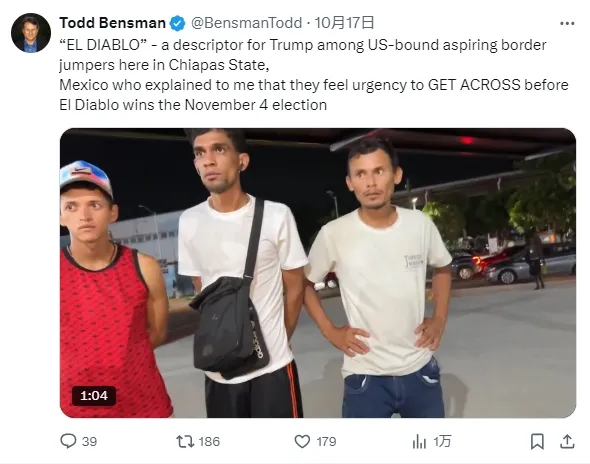
Task: Click the man in red tank top
Action: [113, 290]
